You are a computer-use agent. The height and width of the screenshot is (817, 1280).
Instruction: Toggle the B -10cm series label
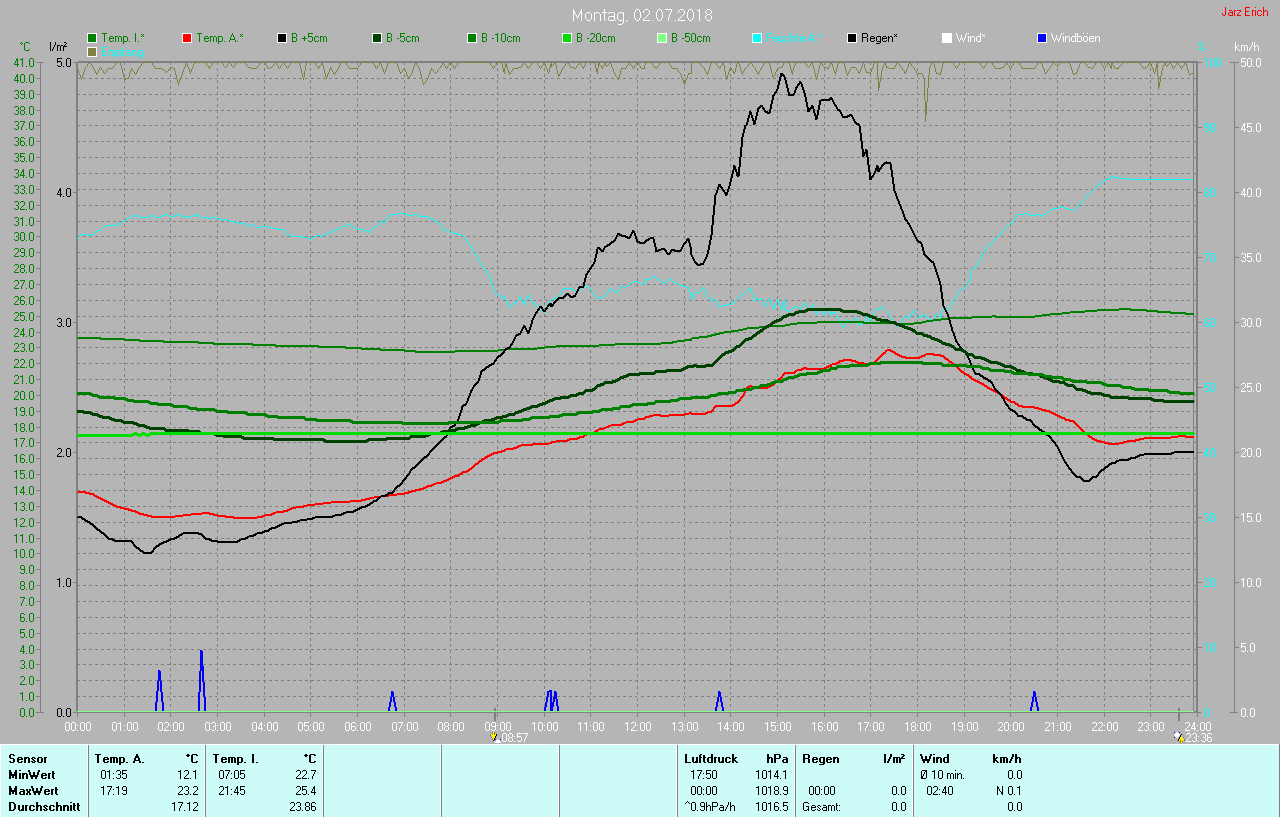500,38
